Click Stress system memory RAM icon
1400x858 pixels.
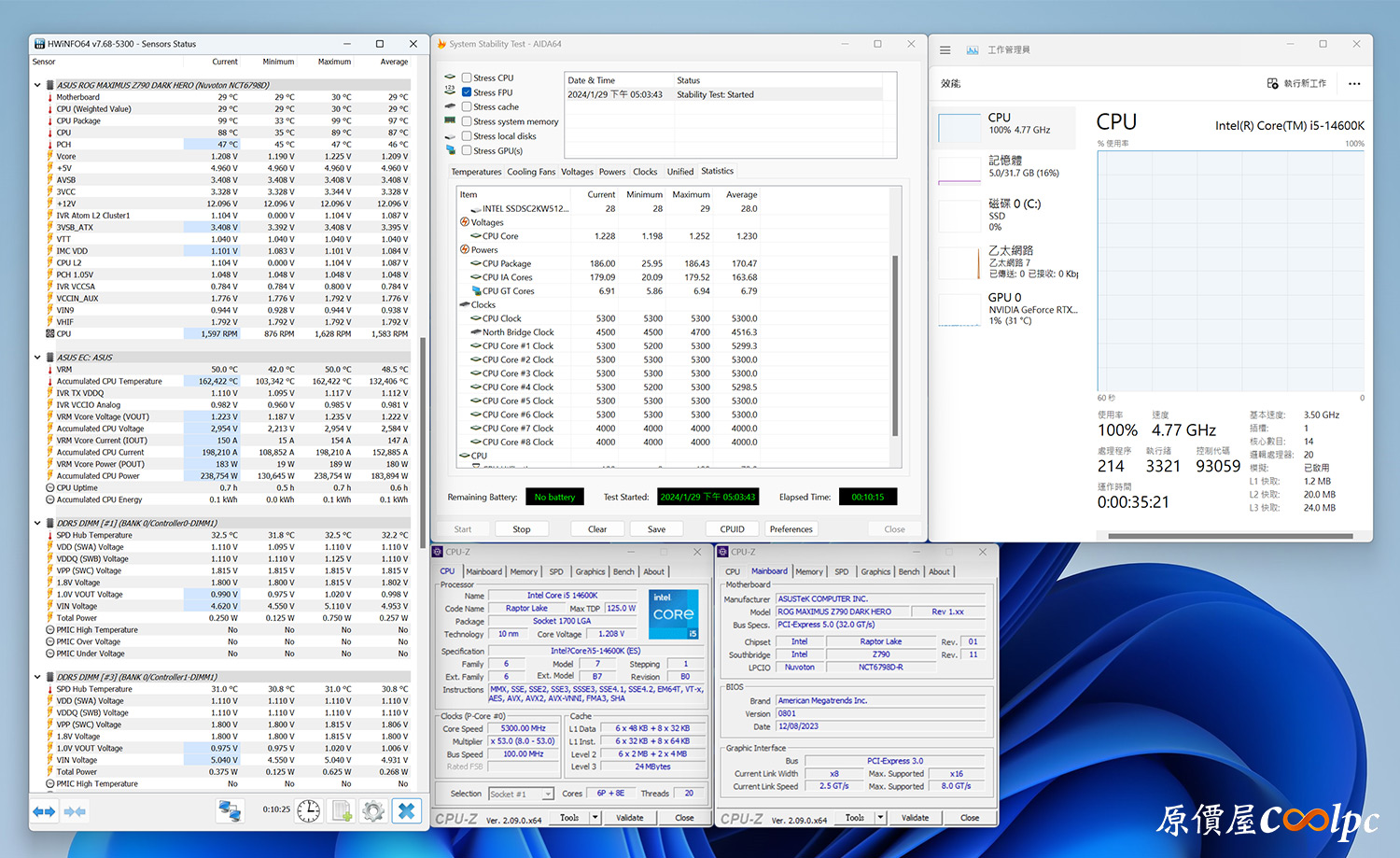point(450,120)
